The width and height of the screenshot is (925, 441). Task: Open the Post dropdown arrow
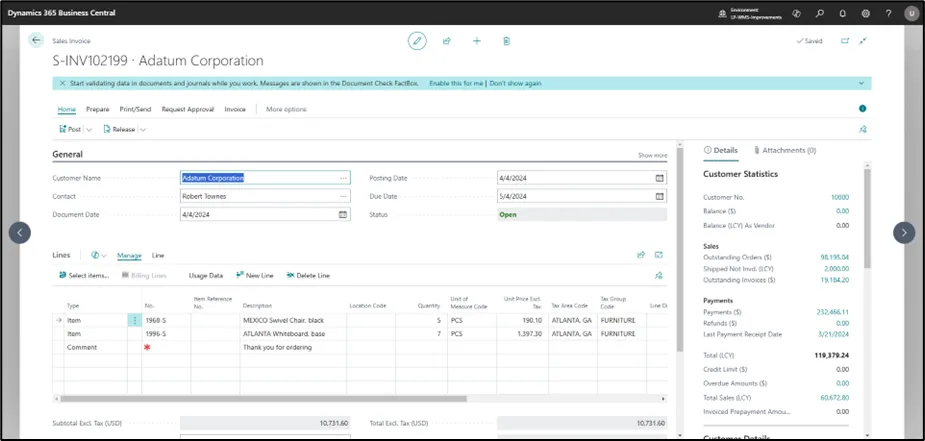tap(89, 130)
